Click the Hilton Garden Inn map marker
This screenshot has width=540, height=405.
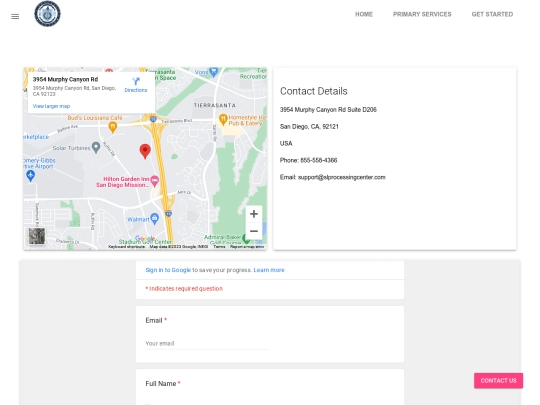pyautogui.click(x=155, y=180)
